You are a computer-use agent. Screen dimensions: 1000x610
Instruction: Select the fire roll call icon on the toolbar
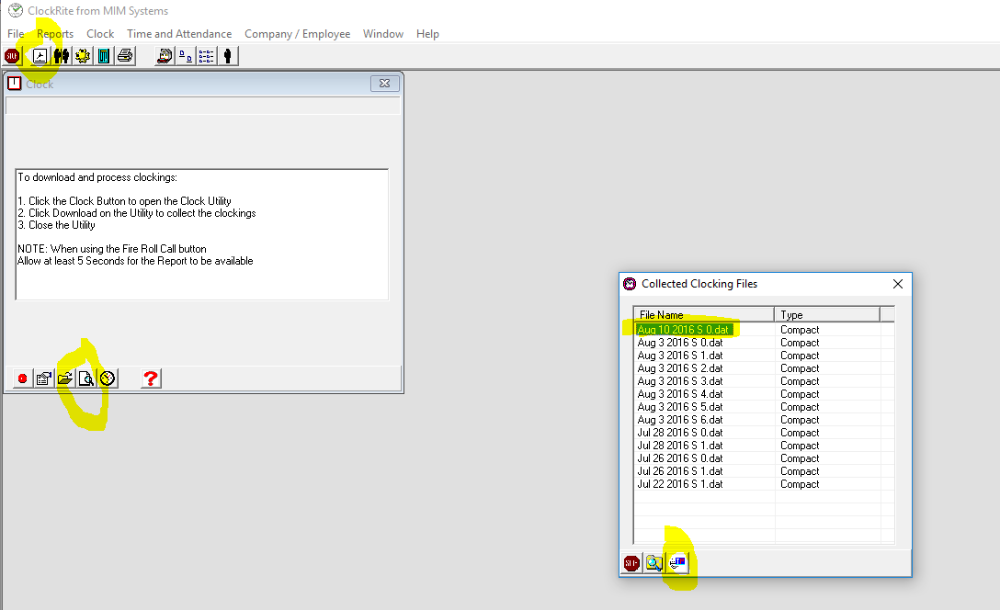coord(164,55)
